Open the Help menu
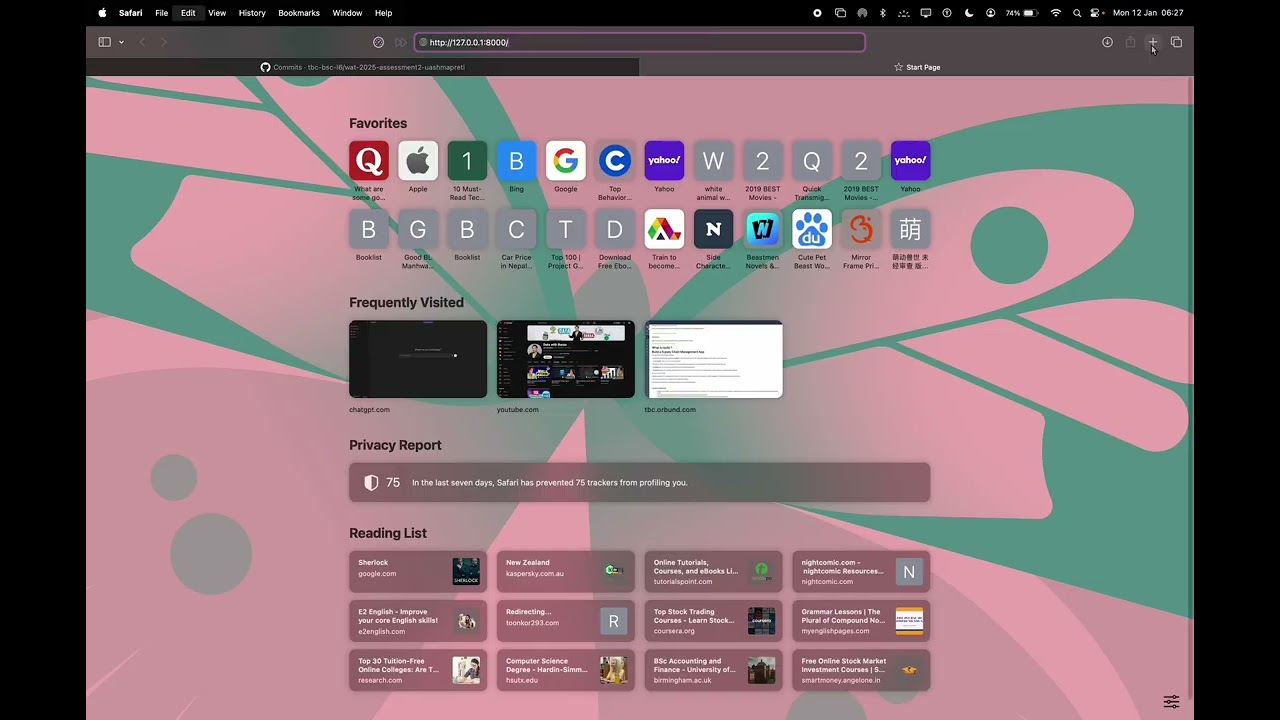This screenshot has width=1280, height=720. pos(383,13)
